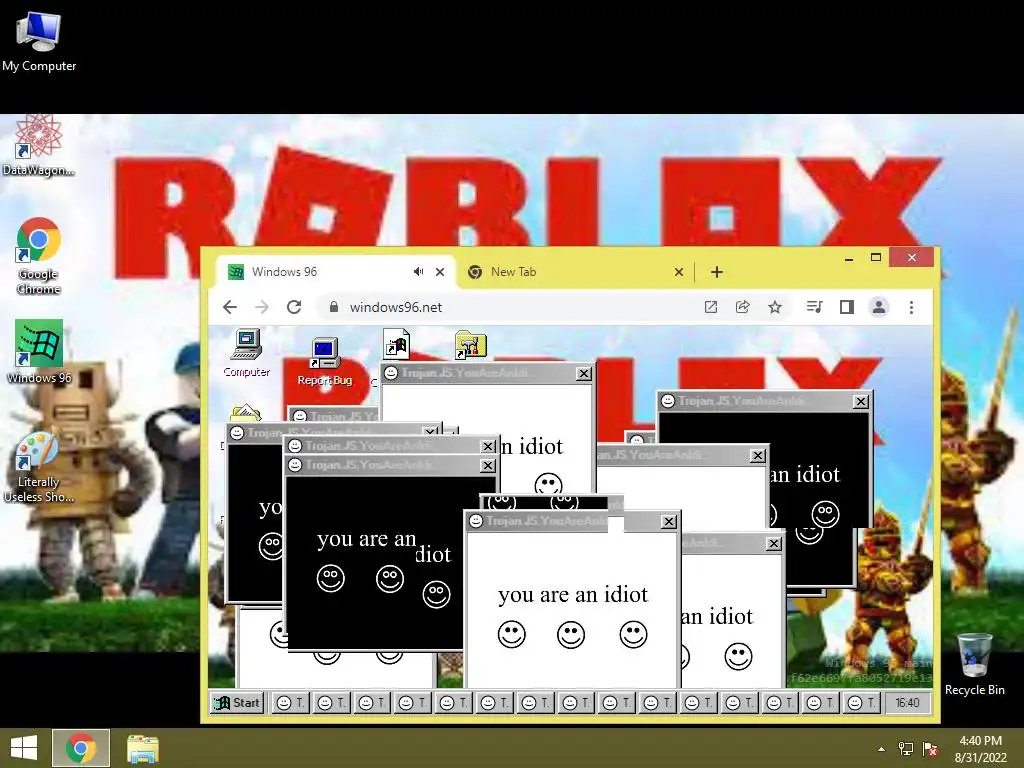Close top-right black Trojan.JS window
The image size is (1024, 768).
tap(861, 402)
